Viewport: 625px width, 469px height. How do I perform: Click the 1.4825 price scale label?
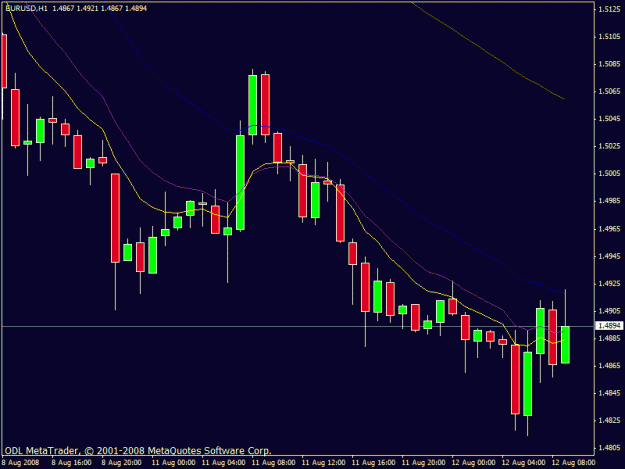tap(609, 420)
